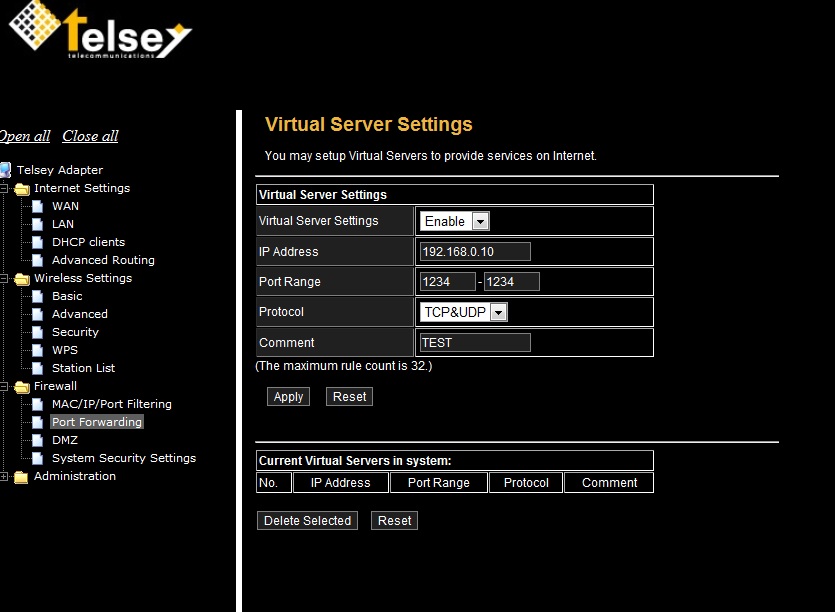
Task: Click the Internet Settings folder icon
Action: tap(21, 188)
